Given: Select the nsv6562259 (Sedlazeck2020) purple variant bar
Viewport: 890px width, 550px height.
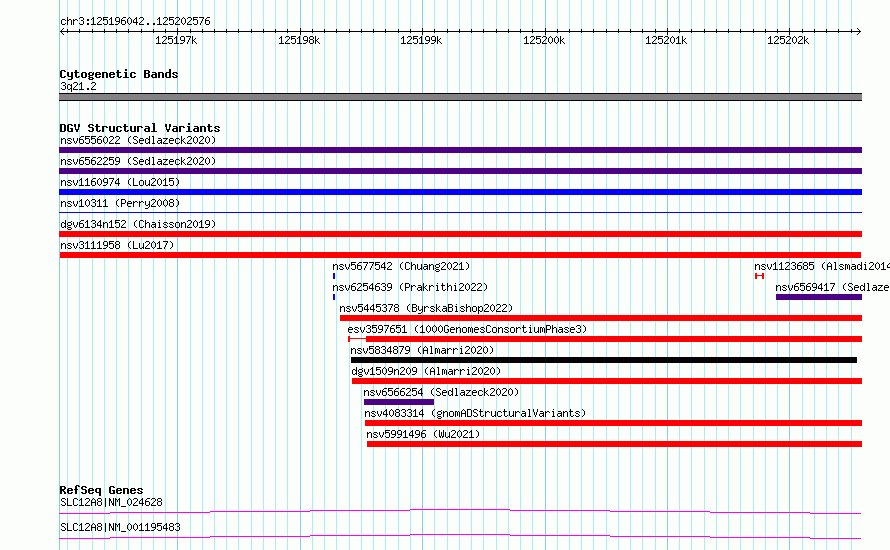Looking at the screenshot, I should 460,171.
